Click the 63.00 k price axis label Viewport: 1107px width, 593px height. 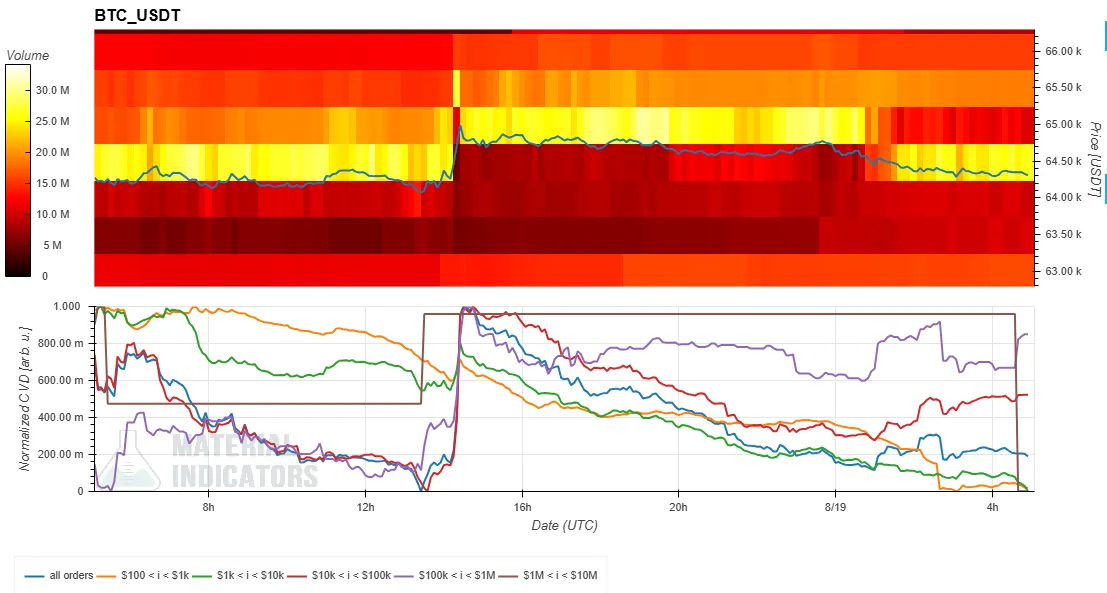pos(1063,271)
